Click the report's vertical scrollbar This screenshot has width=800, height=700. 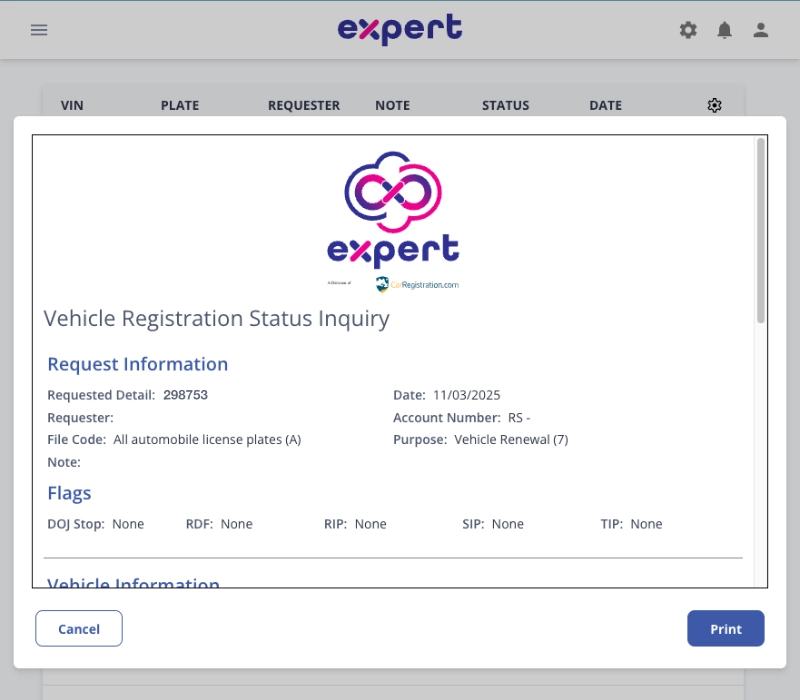coord(761,230)
